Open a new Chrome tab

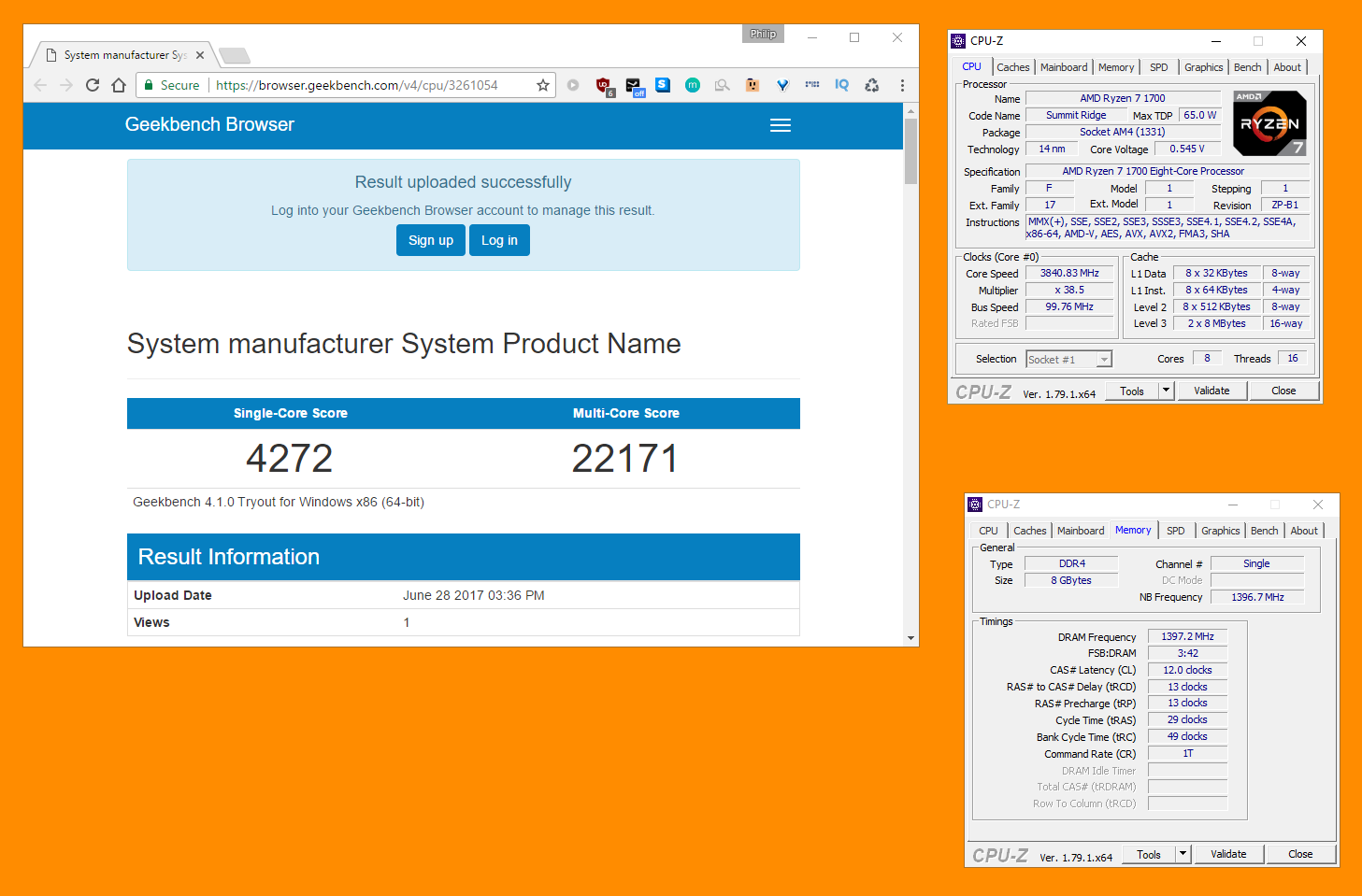(234, 55)
